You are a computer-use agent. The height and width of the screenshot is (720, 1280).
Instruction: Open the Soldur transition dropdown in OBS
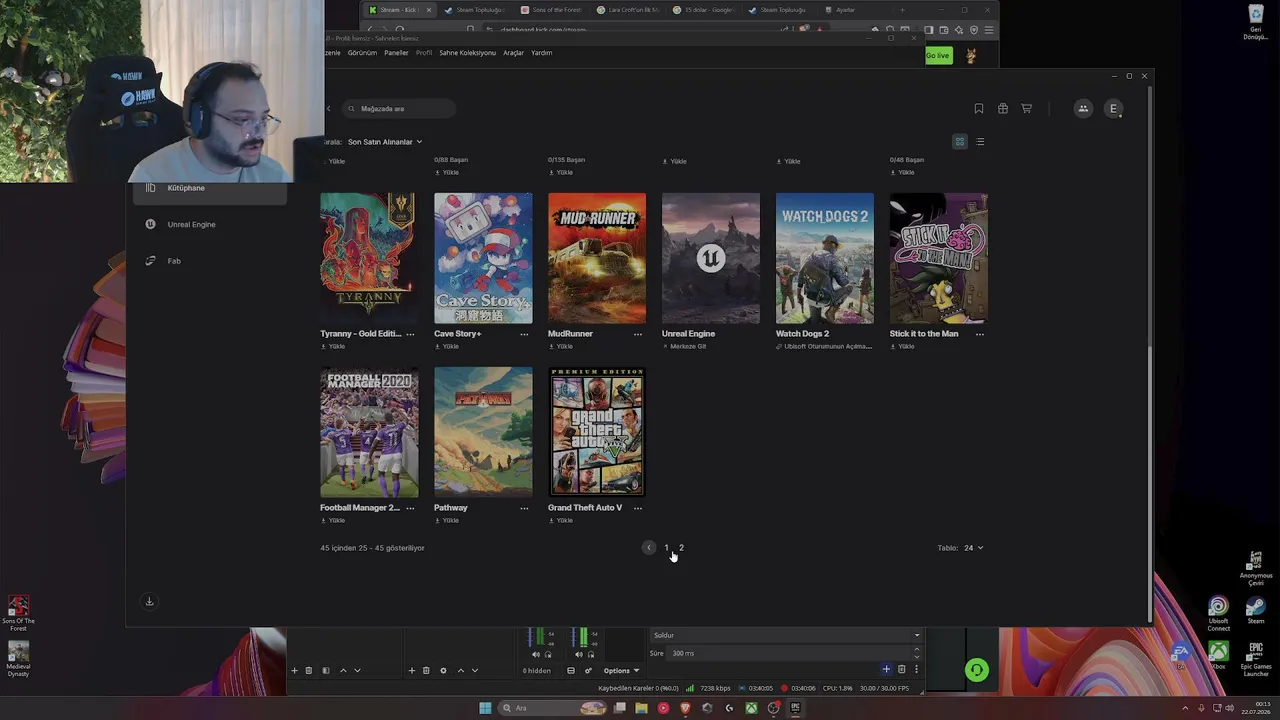point(785,635)
